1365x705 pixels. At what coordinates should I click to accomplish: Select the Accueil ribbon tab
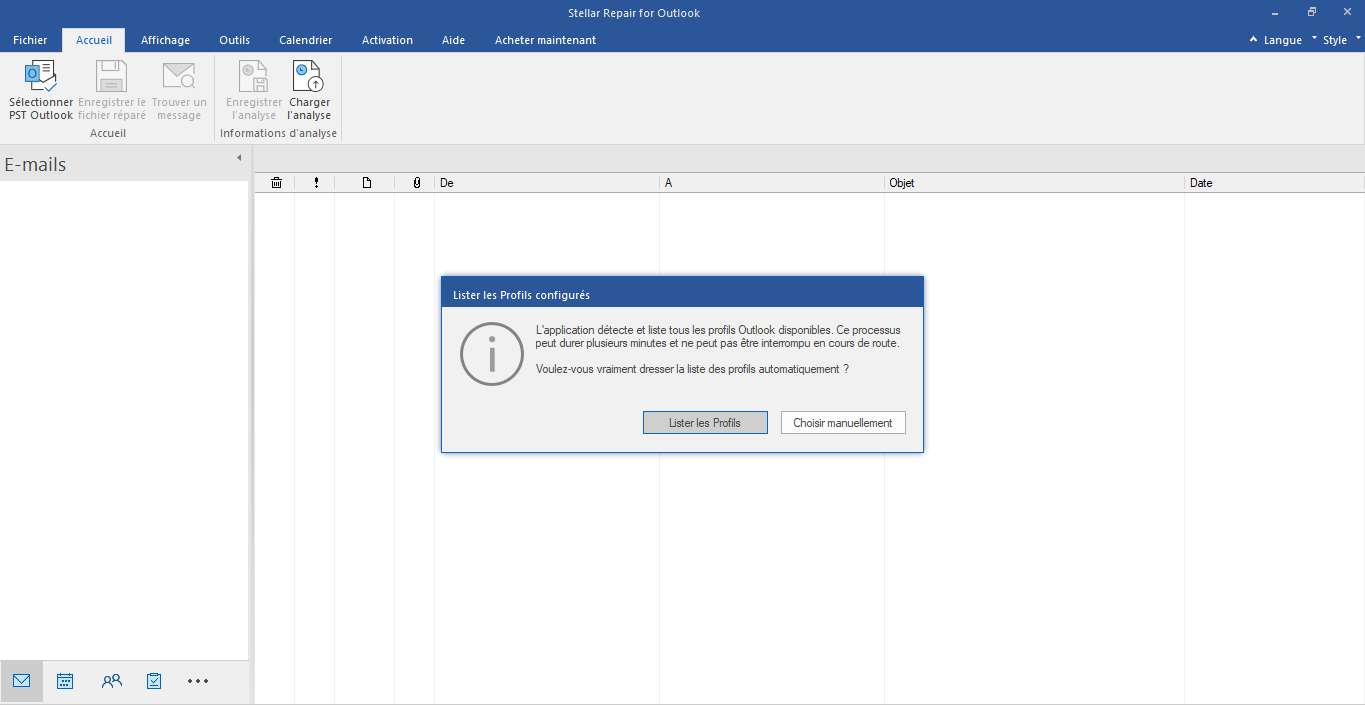pyautogui.click(x=94, y=40)
